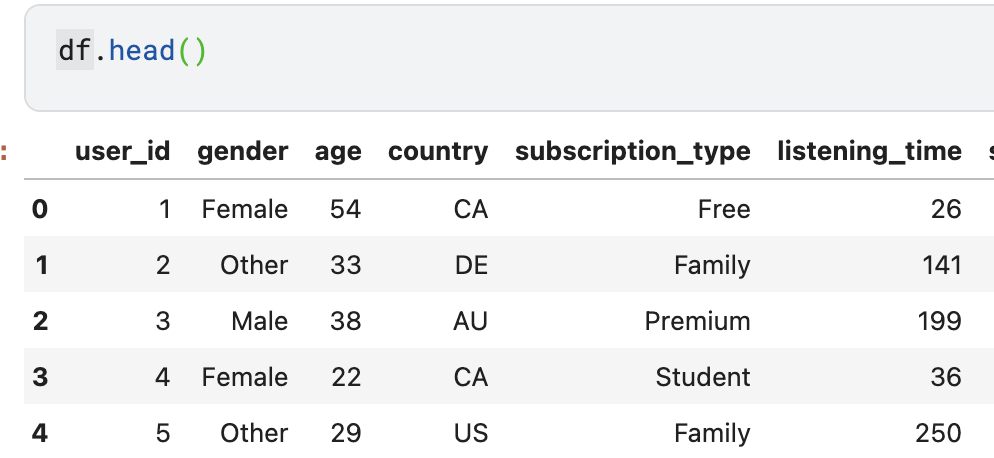Image resolution: width=994 pixels, height=458 pixels.
Task: Click the US country cell
Action: pyautogui.click(x=470, y=433)
